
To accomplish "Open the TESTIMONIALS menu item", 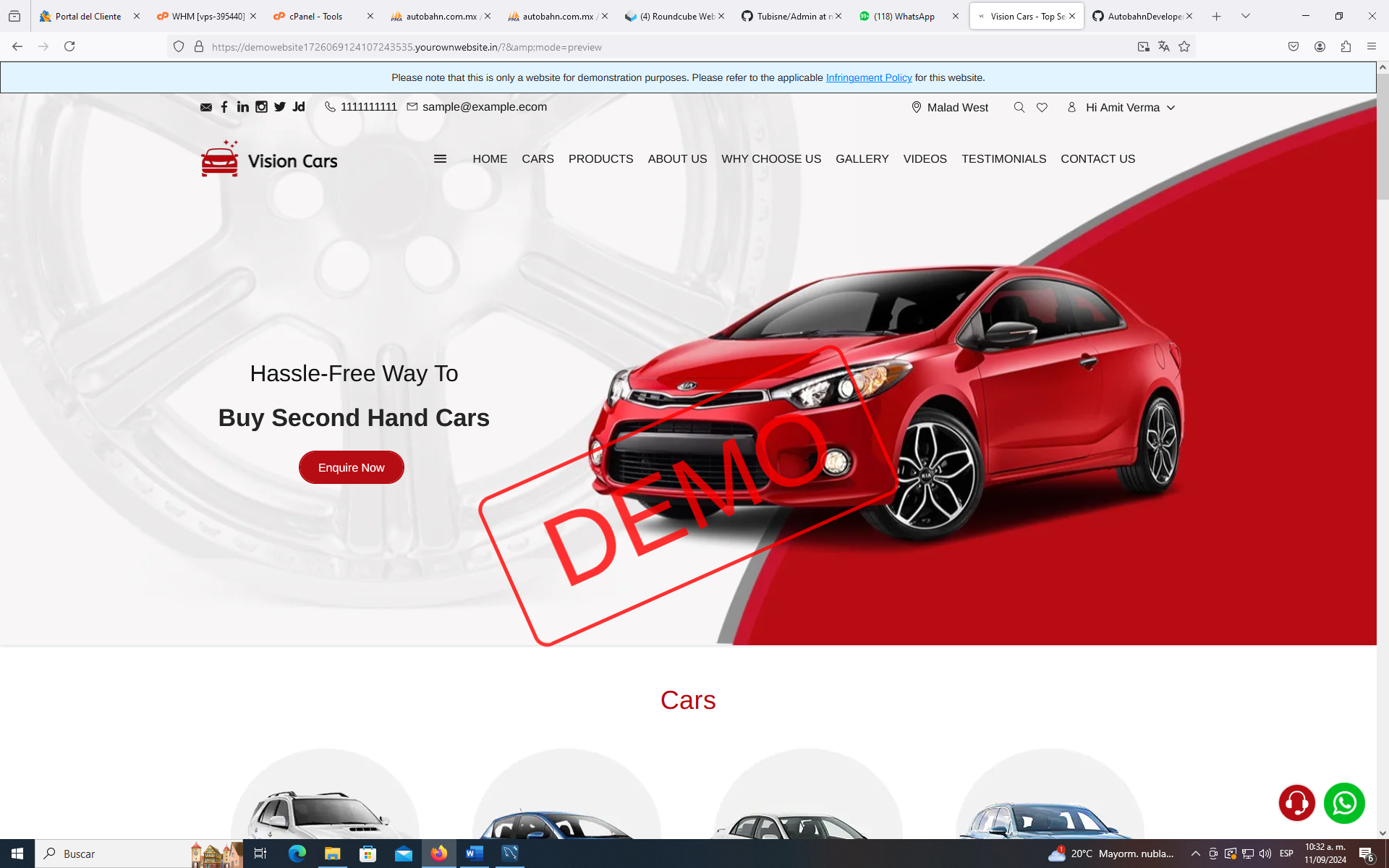I will point(1003,159).
